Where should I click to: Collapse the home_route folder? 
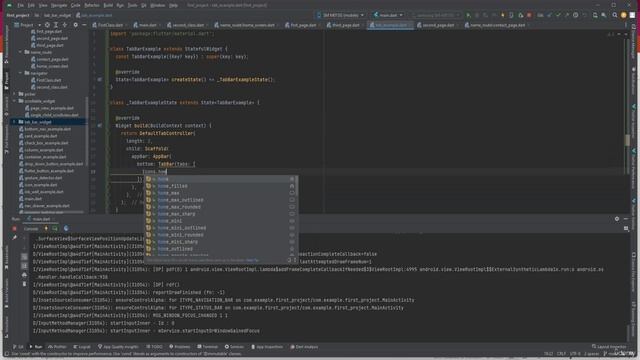[x=20, y=52]
